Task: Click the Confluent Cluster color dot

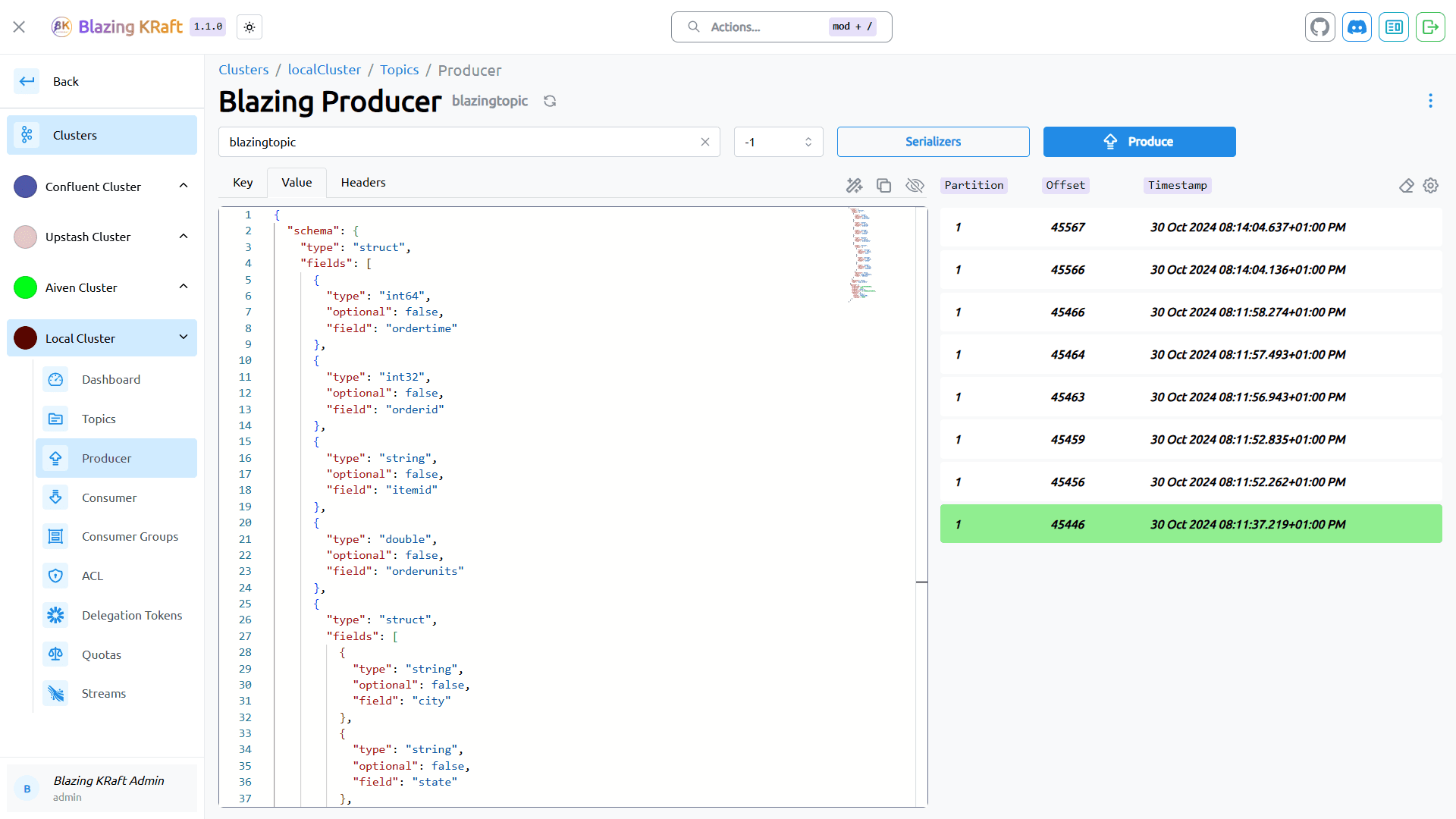Action: tap(26, 187)
